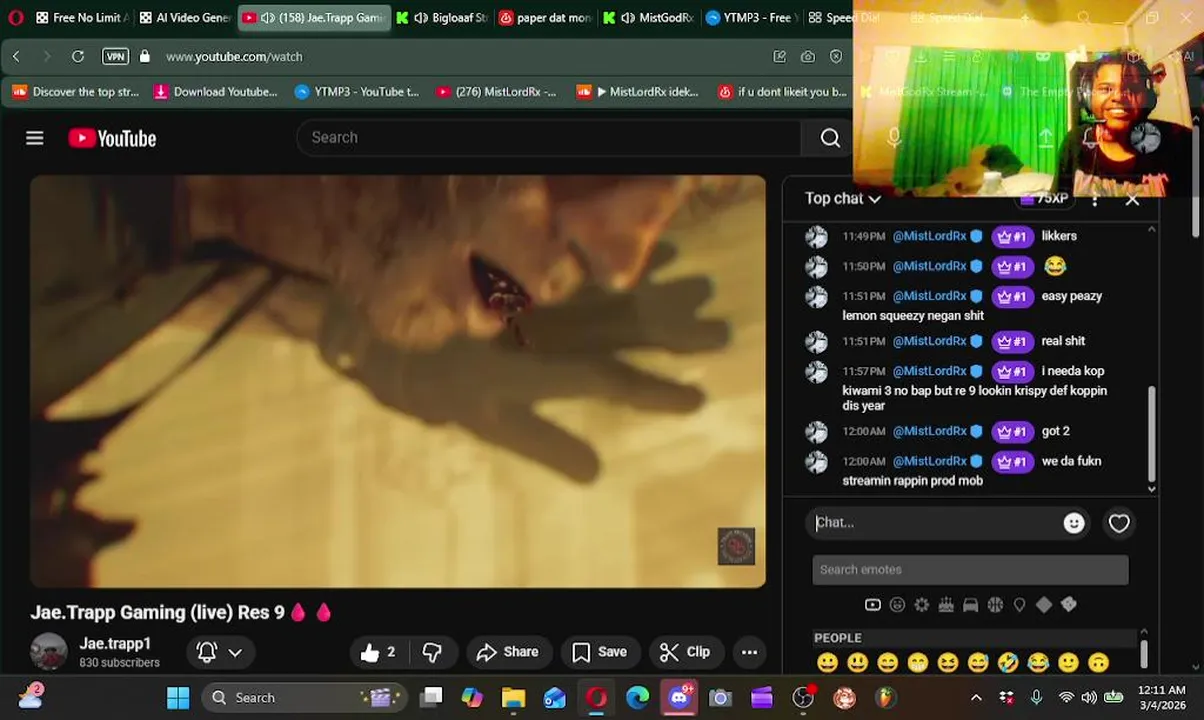Insert the tears of joy emoji
The height and width of the screenshot is (720, 1204).
tap(1038, 662)
